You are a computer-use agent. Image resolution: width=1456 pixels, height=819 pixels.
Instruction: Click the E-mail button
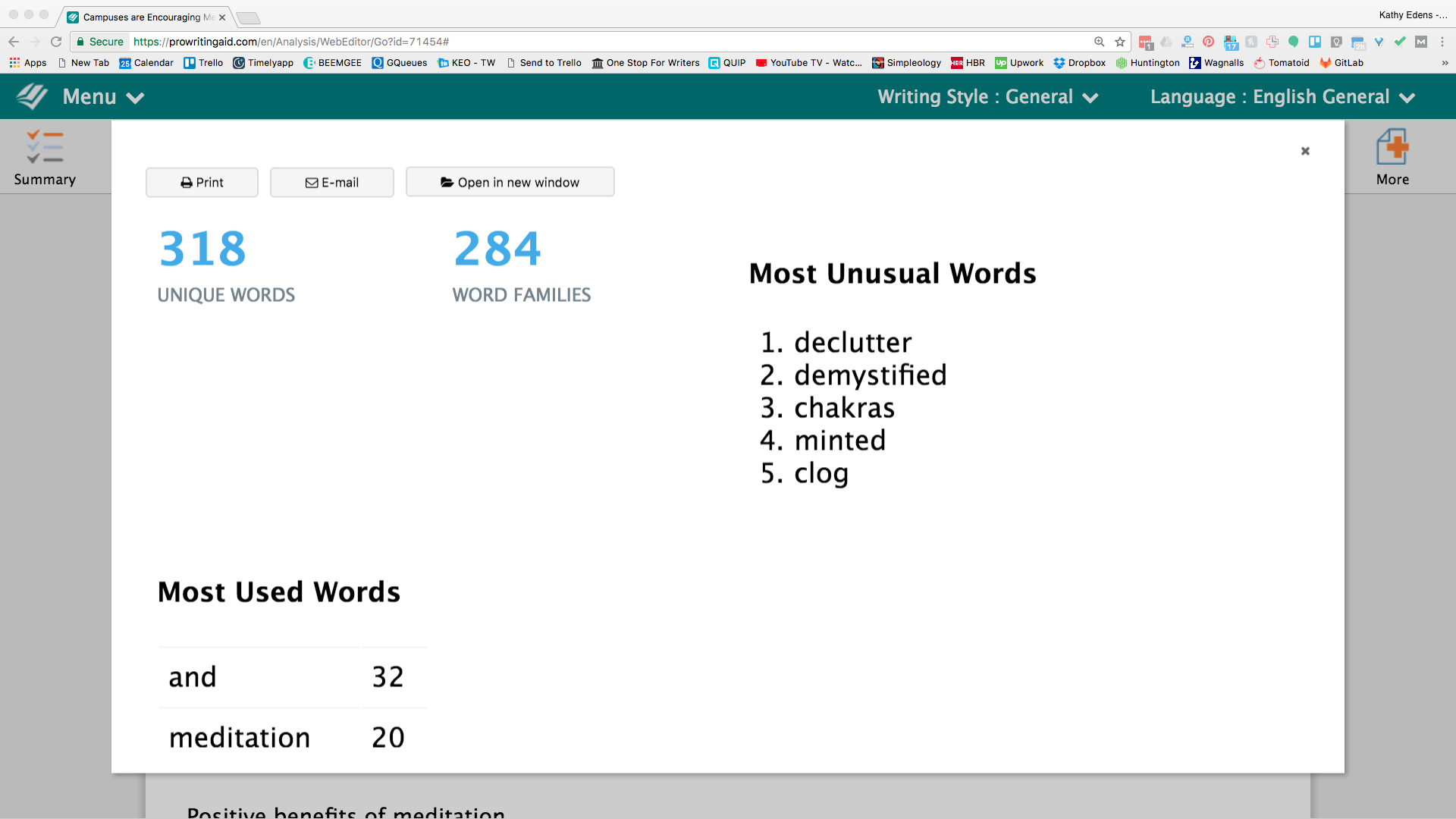point(332,182)
